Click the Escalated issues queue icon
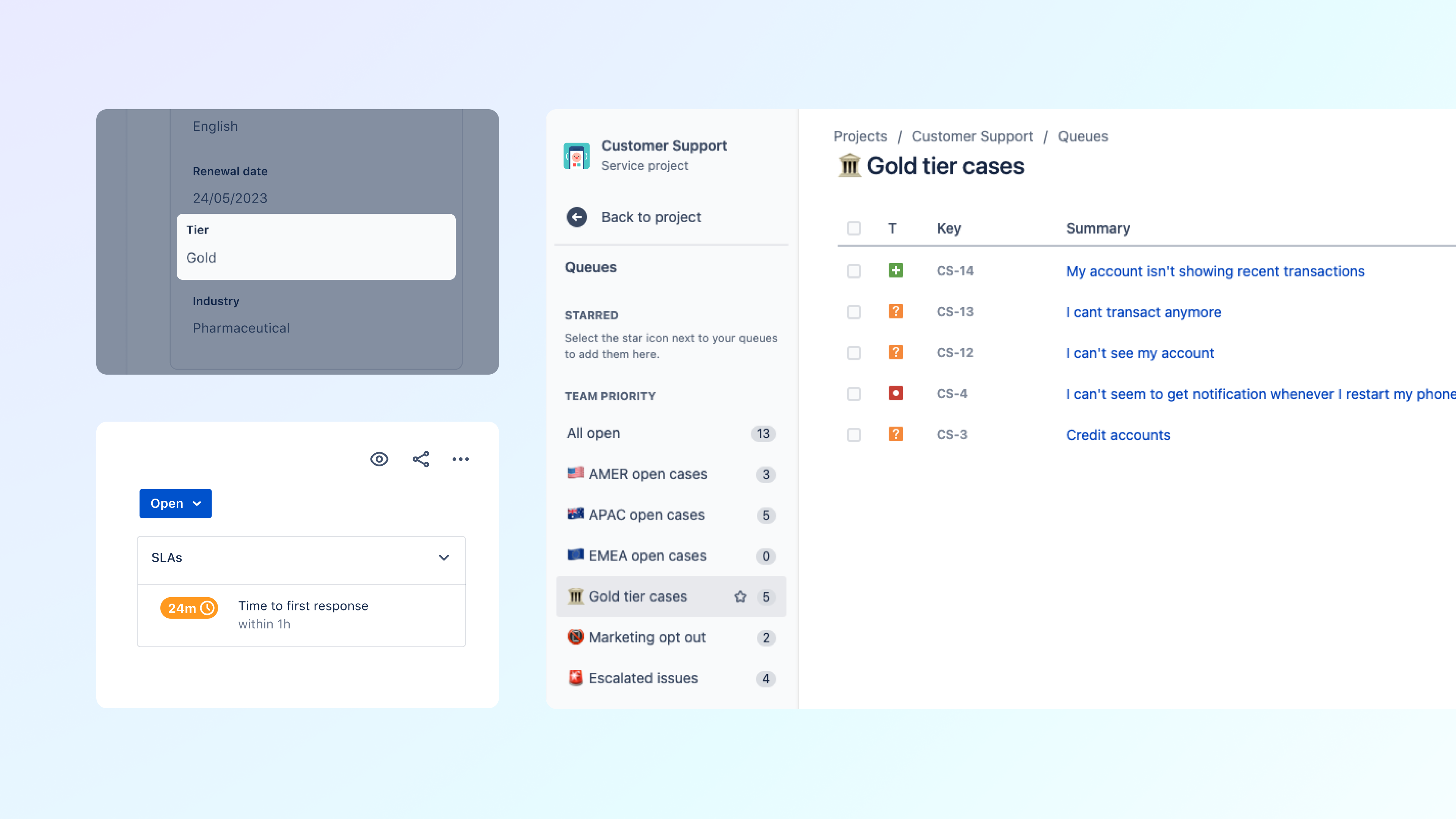Image resolution: width=1456 pixels, height=819 pixels. click(x=575, y=678)
